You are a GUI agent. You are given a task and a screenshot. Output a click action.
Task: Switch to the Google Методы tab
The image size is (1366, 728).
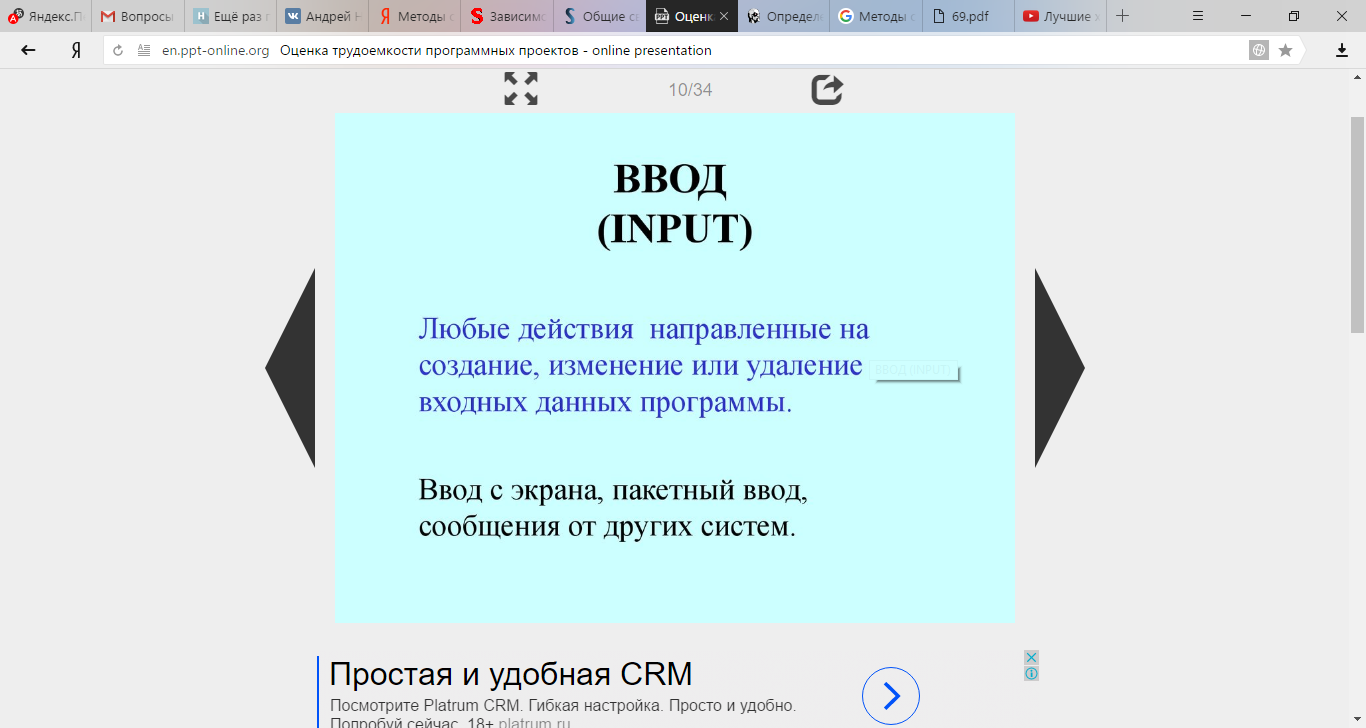pyautogui.click(x=876, y=16)
